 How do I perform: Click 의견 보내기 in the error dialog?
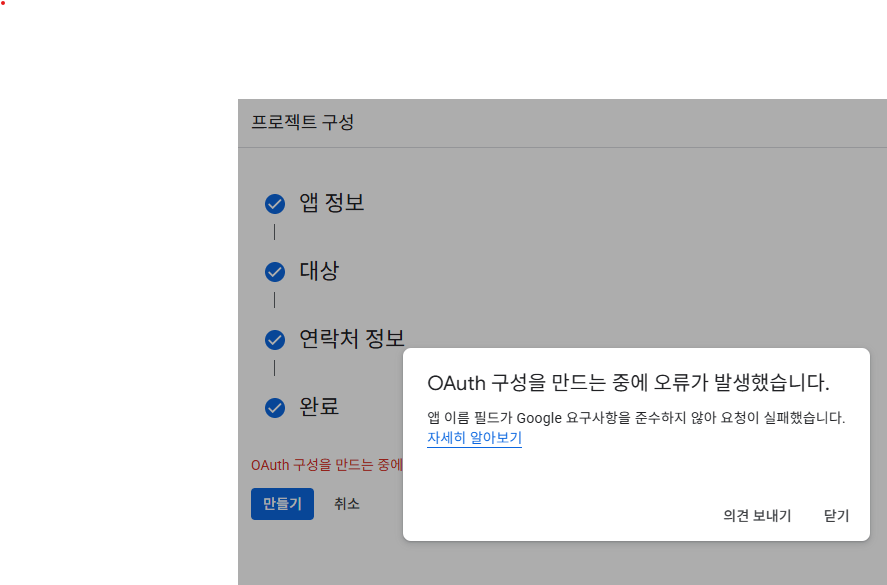click(757, 515)
